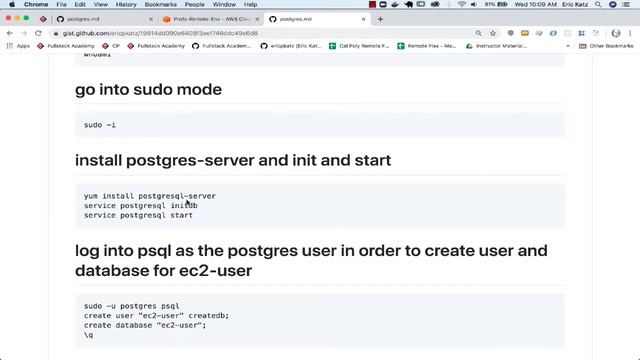This screenshot has height=360, width=640.
Task: Open the Remote Flex bookmark
Action: (427, 46)
